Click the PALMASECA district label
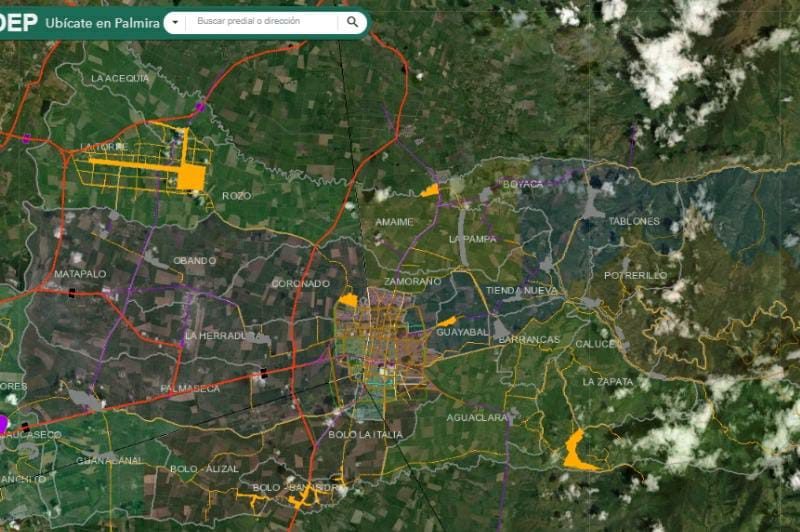Screen dimensions: 800x532 pyautogui.click(x=189, y=388)
